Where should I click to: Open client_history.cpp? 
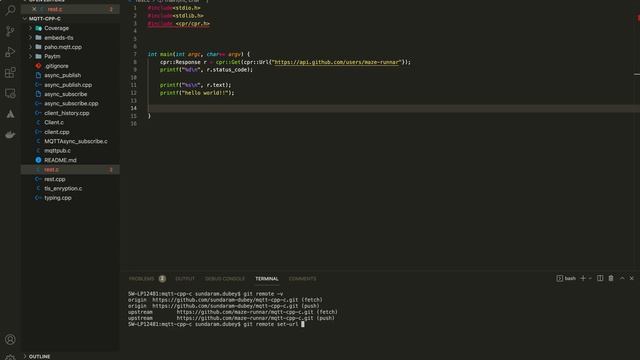click(67, 113)
